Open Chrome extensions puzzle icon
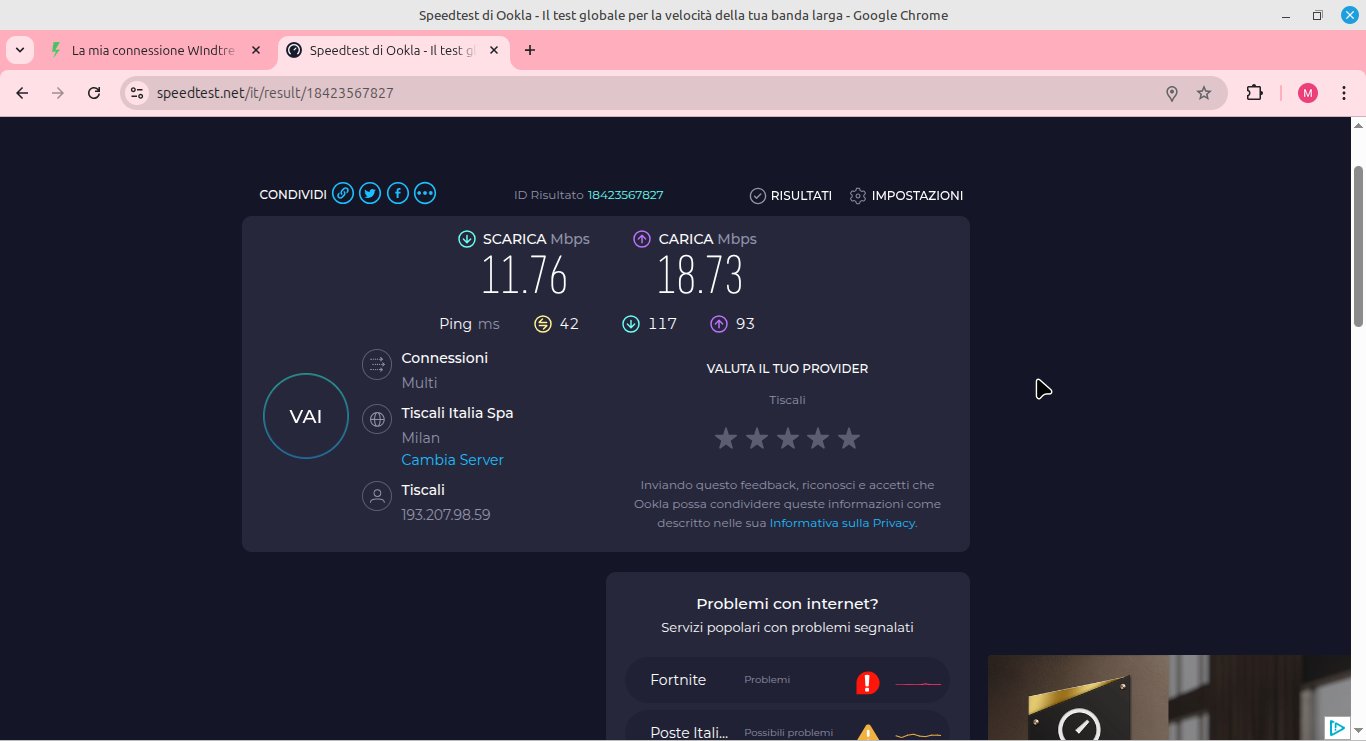Image resolution: width=1366 pixels, height=741 pixels. pos(1254,93)
